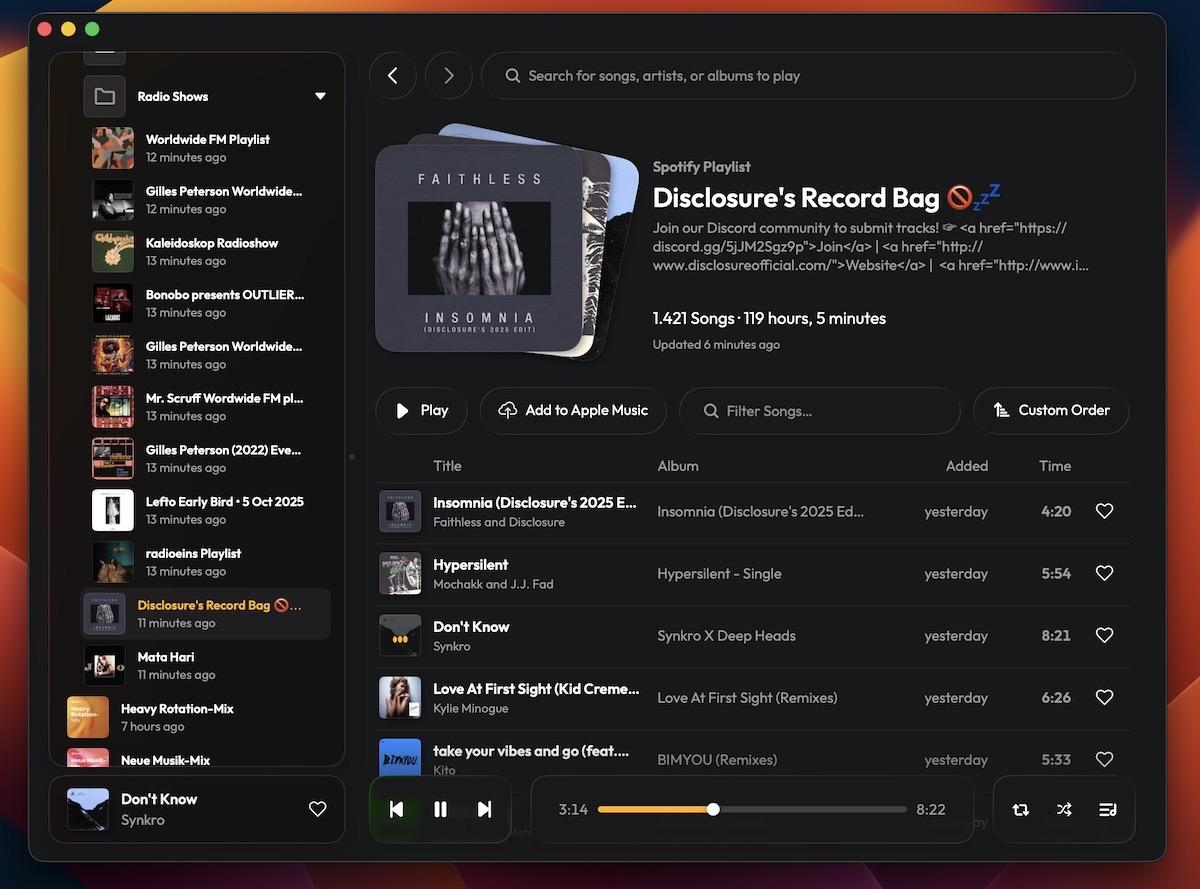Open Lefto Early Bird 5 Oct 2025
Image resolution: width=1200 pixels, height=889 pixels.
(x=205, y=511)
